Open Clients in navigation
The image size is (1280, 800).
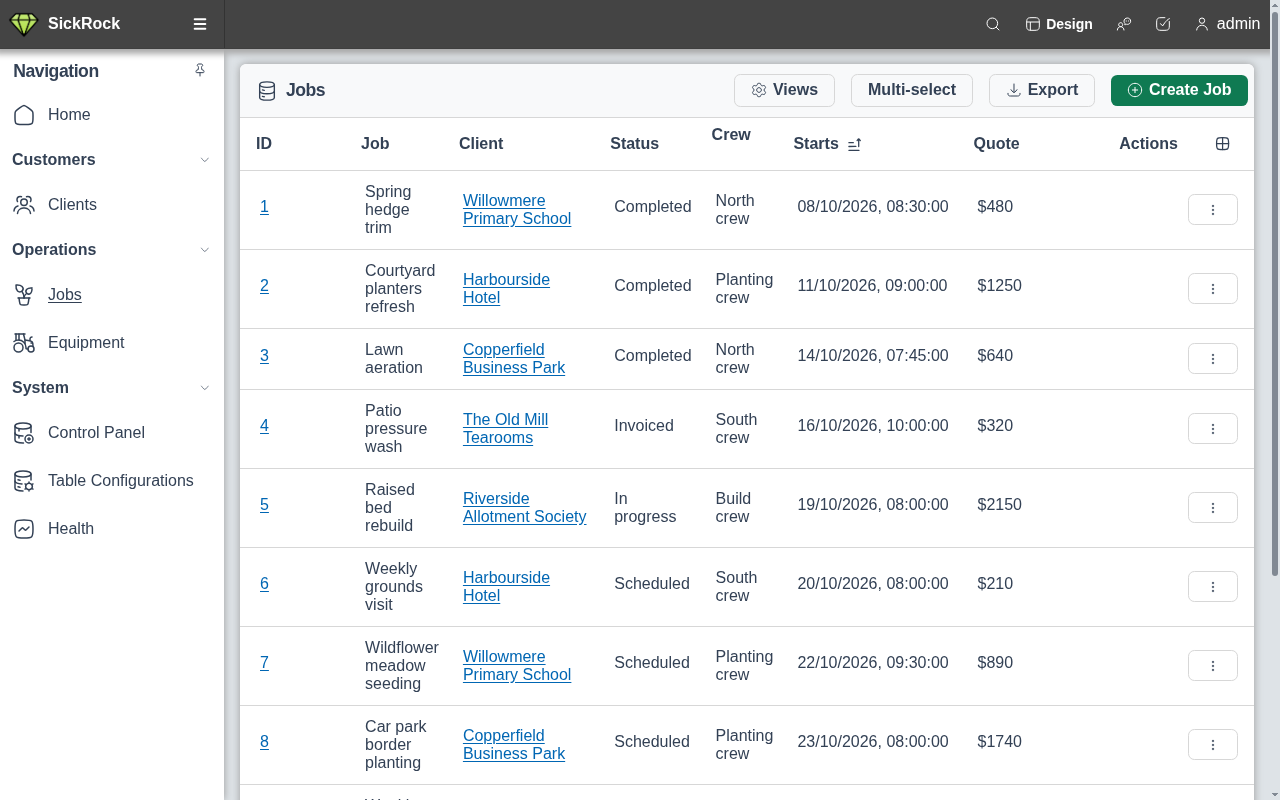(x=112, y=205)
